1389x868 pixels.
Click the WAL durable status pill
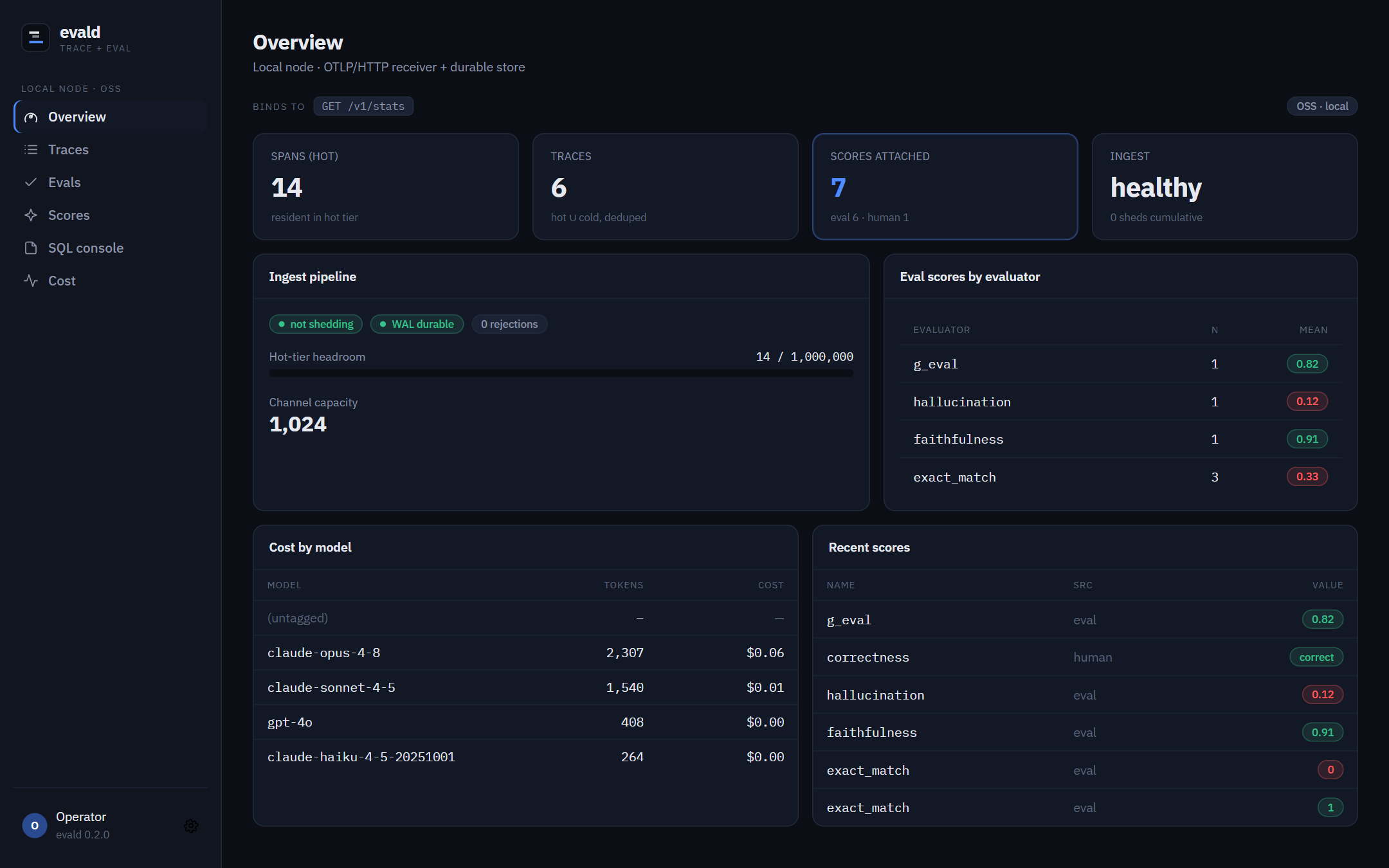coord(417,324)
